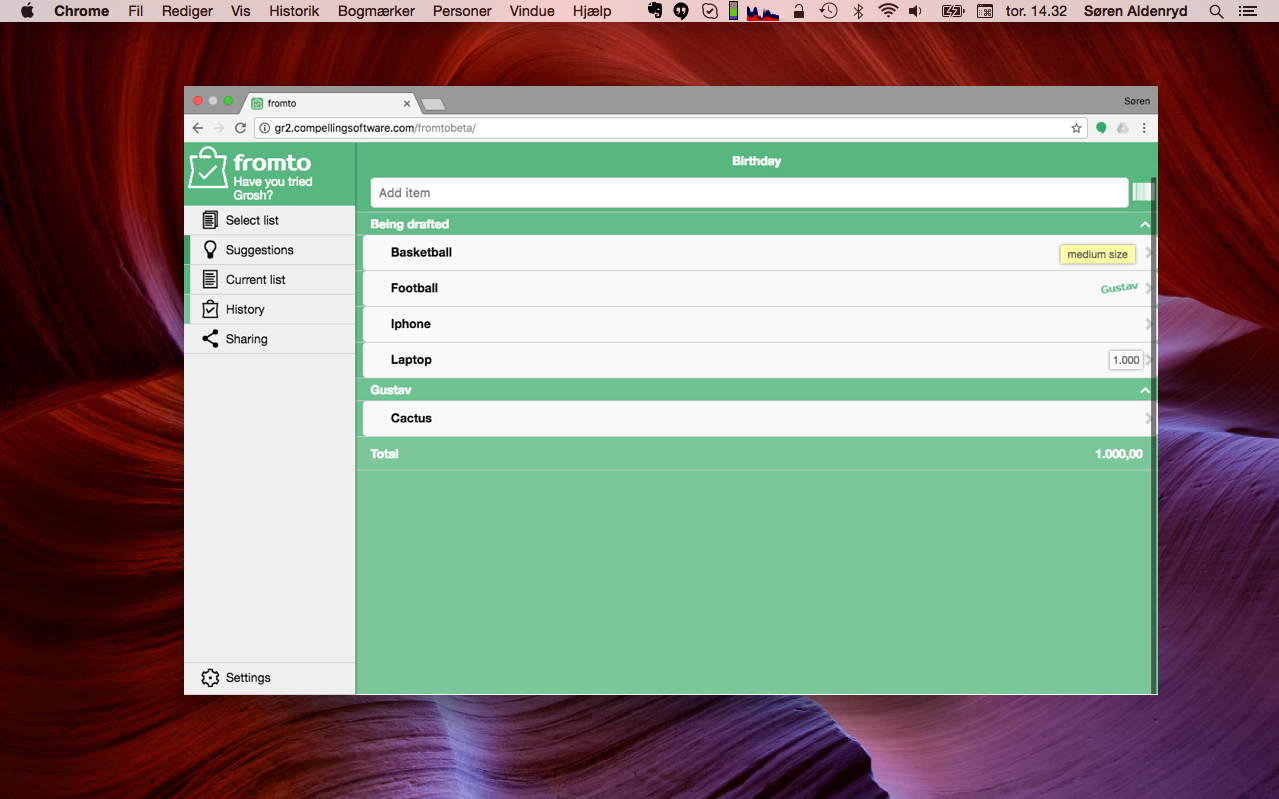Click the Total amount 1.000,00
1279x799 pixels.
(1118, 454)
